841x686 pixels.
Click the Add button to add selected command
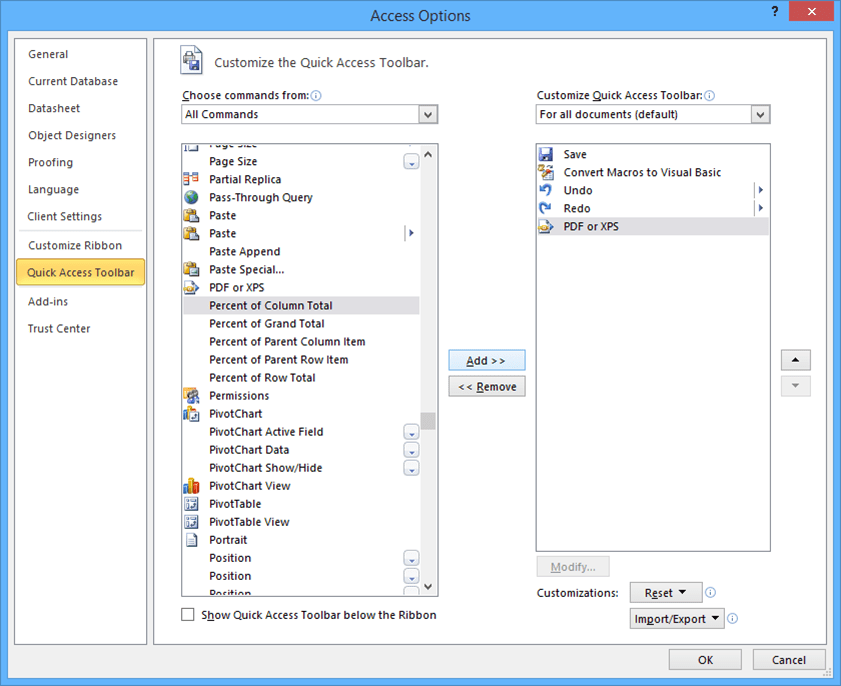click(486, 360)
